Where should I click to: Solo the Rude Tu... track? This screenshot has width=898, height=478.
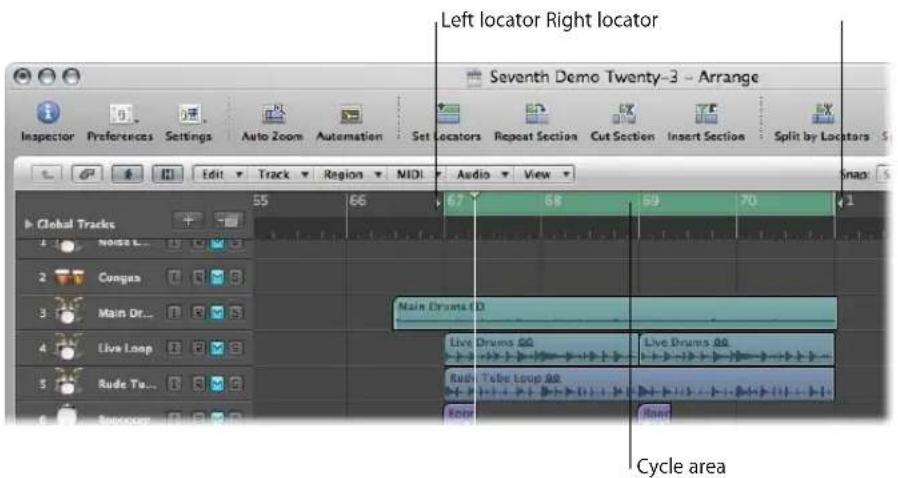coord(235,384)
